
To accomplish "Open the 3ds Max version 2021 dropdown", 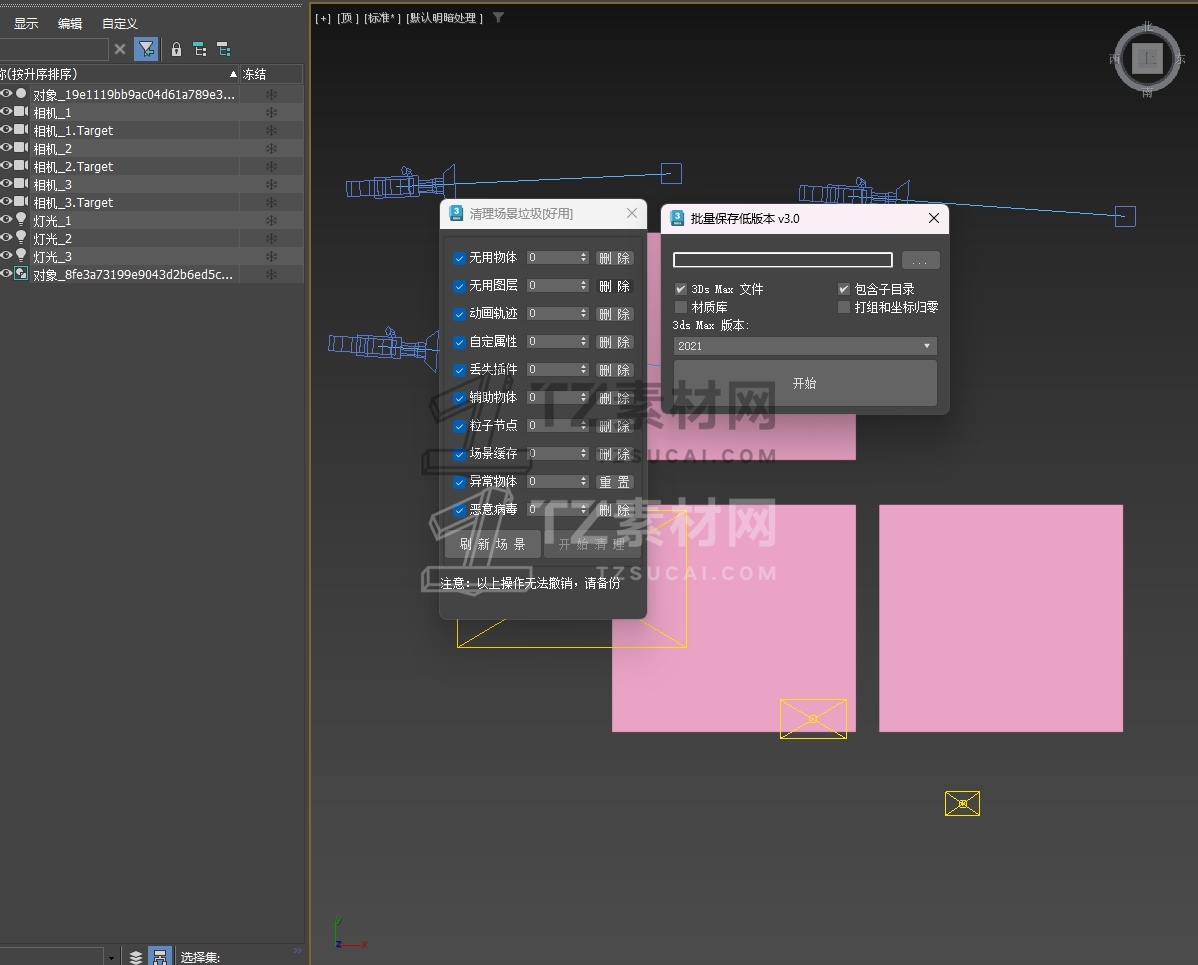I will click(804, 346).
